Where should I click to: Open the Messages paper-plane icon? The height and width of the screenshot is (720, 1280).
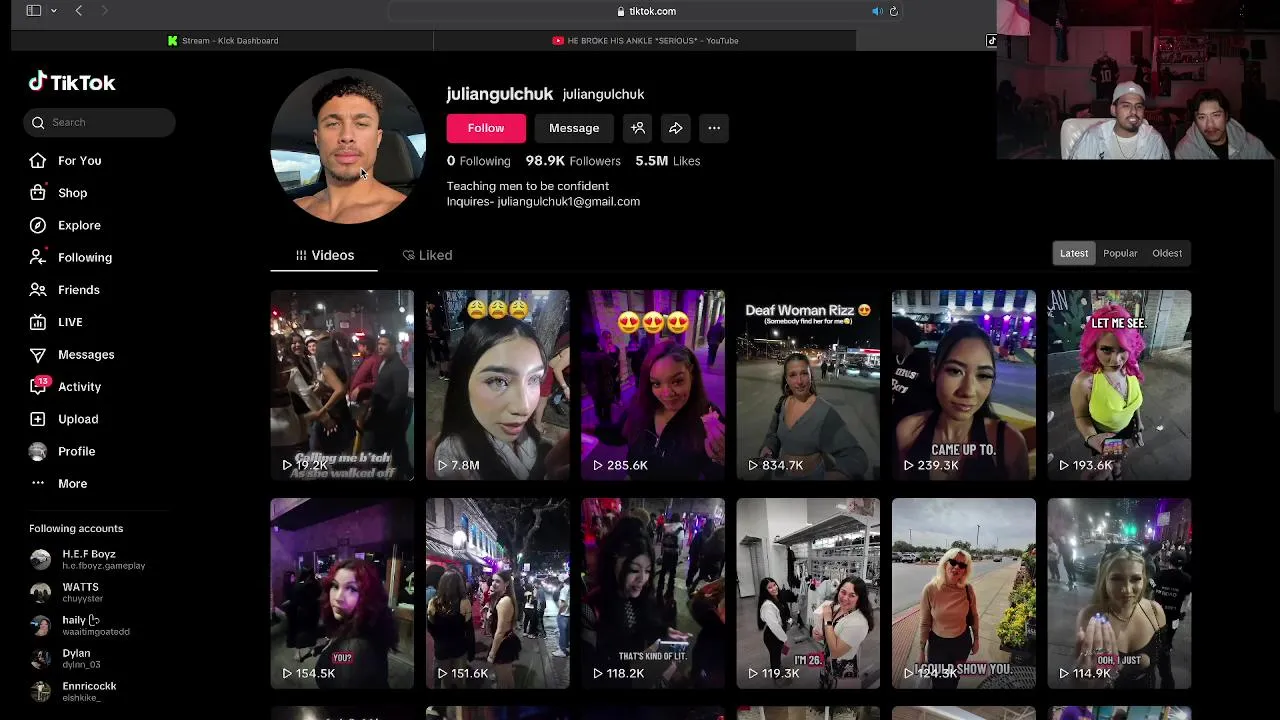click(x=38, y=354)
